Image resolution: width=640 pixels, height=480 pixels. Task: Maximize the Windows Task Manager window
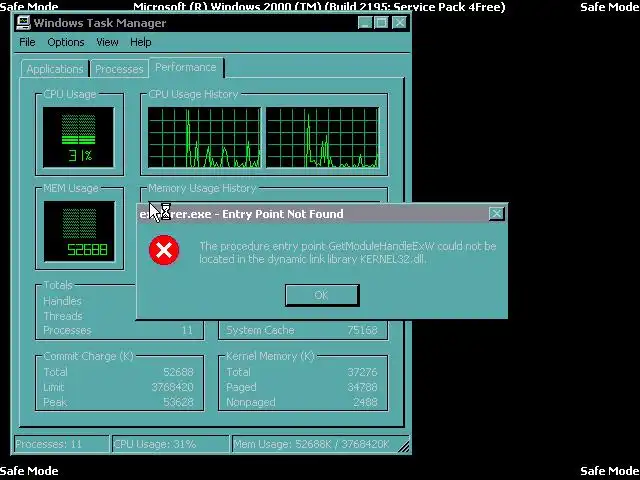382,22
